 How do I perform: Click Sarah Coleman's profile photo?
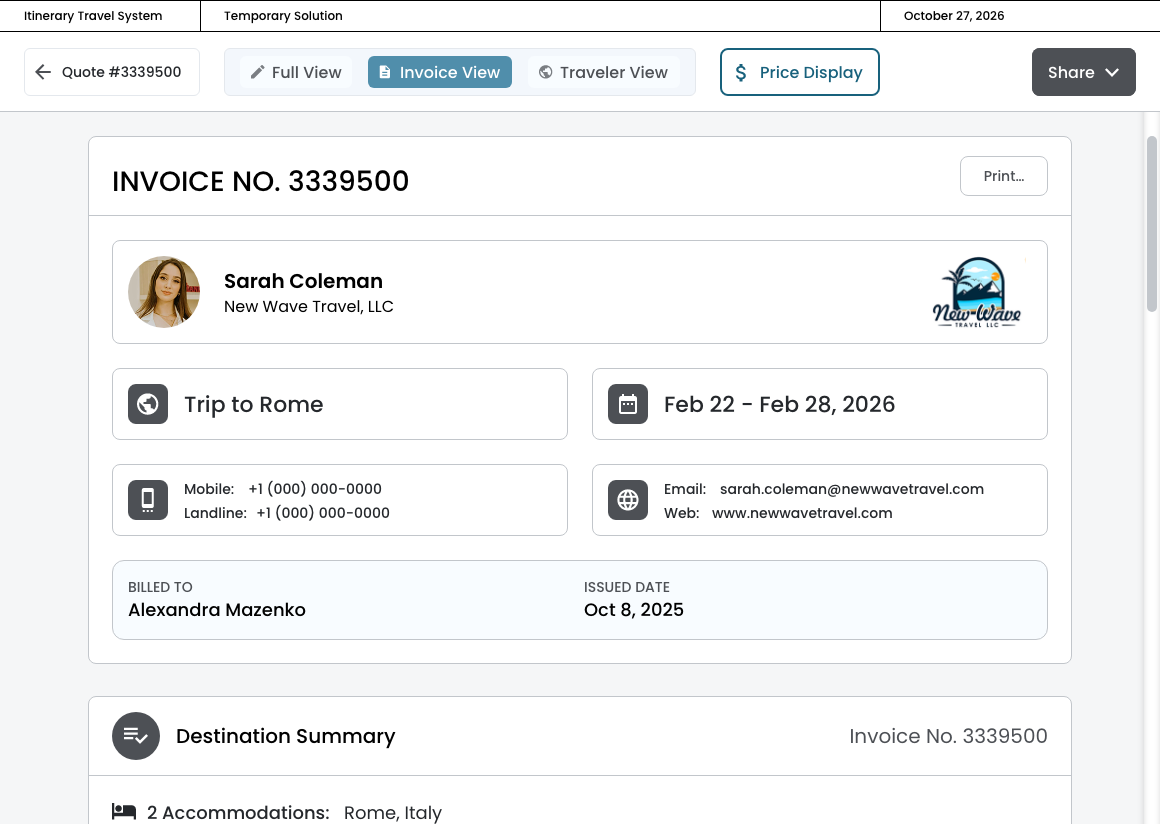[164, 292]
